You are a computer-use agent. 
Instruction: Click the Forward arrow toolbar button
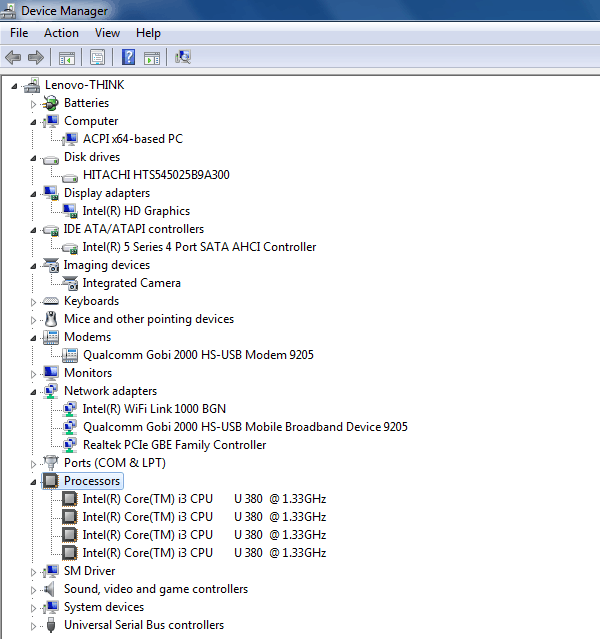(36, 57)
